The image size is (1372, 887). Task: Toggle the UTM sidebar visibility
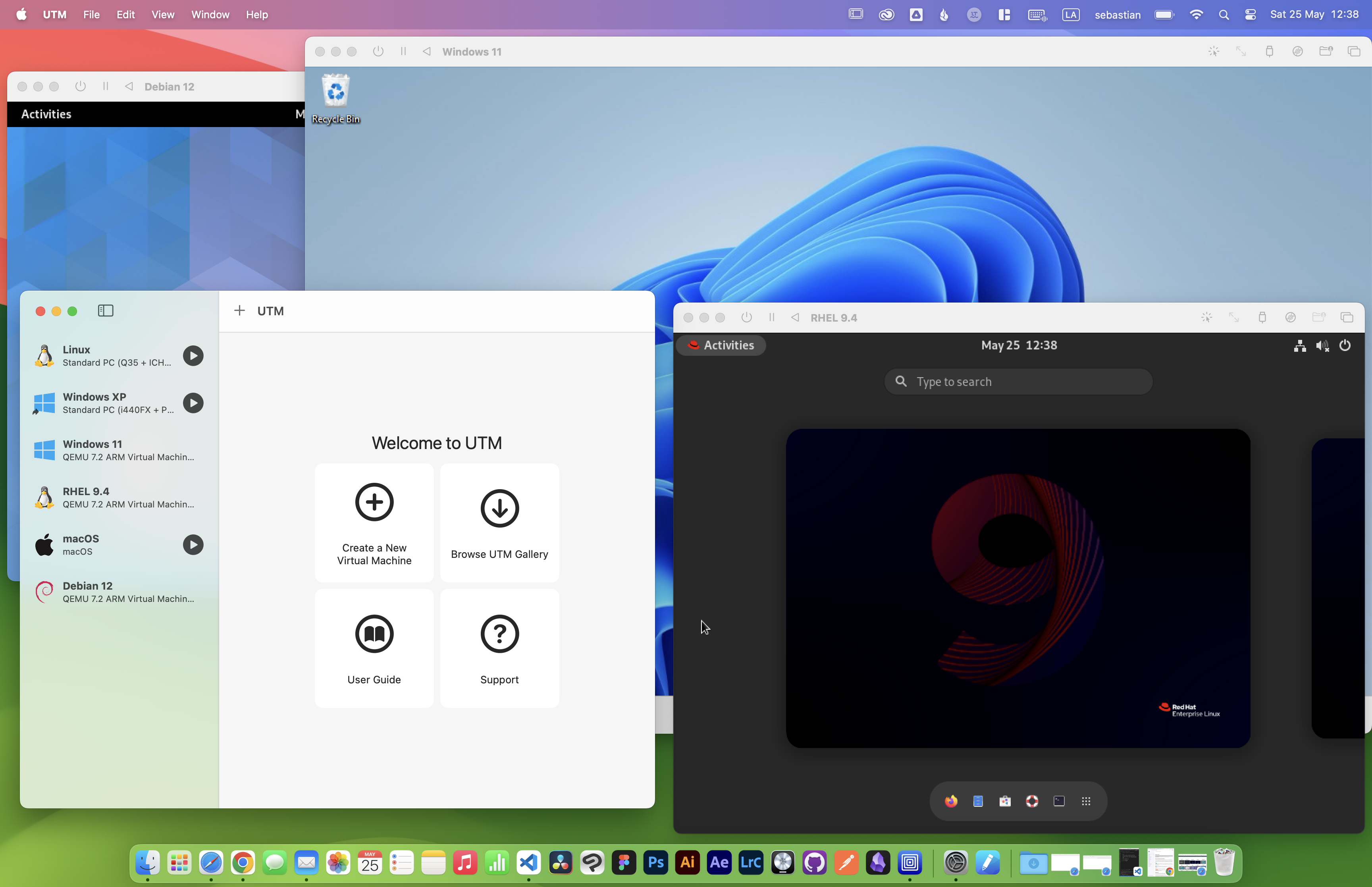coord(105,311)
